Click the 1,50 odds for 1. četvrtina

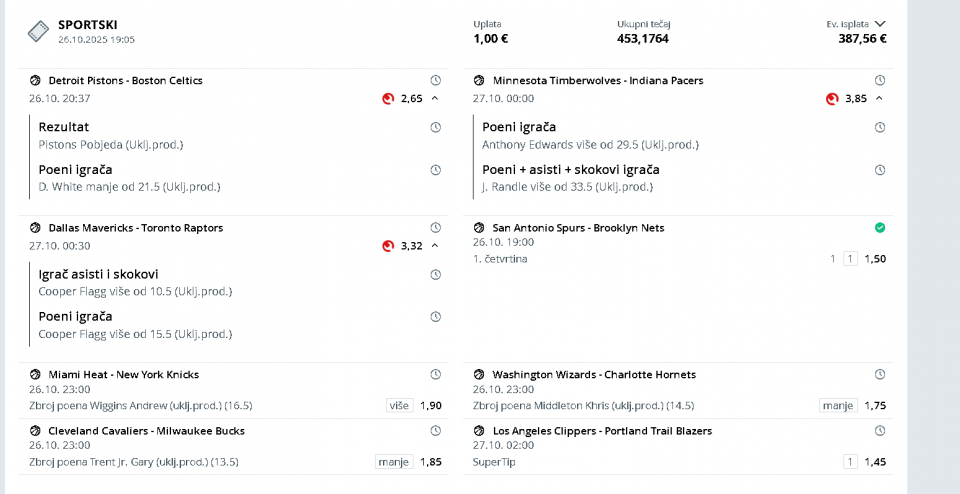[x=875, y=258]
